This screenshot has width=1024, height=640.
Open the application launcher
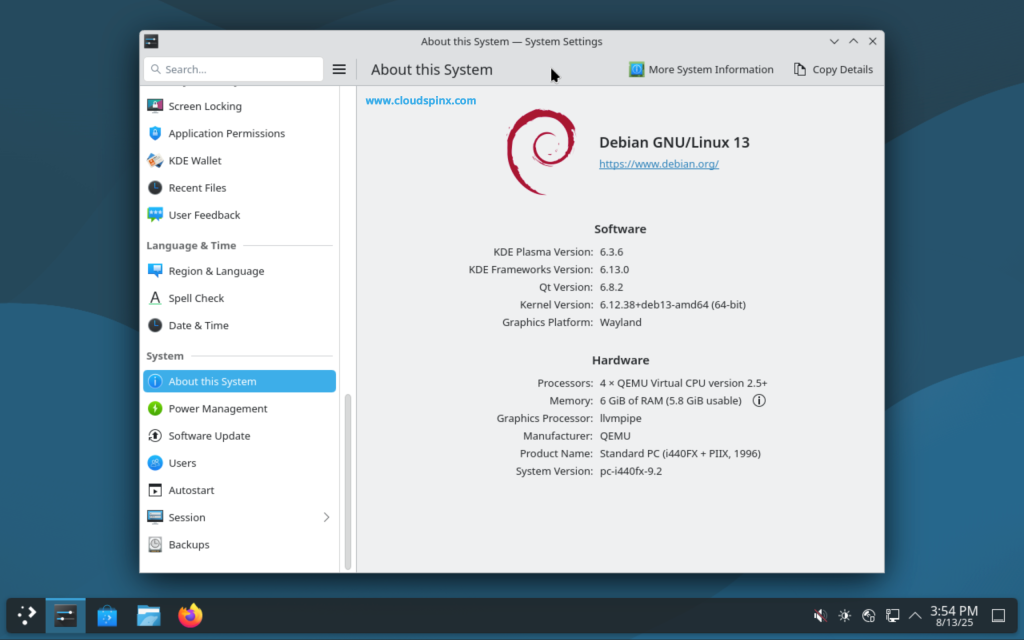pyautogui.click(x=25, y=615)
